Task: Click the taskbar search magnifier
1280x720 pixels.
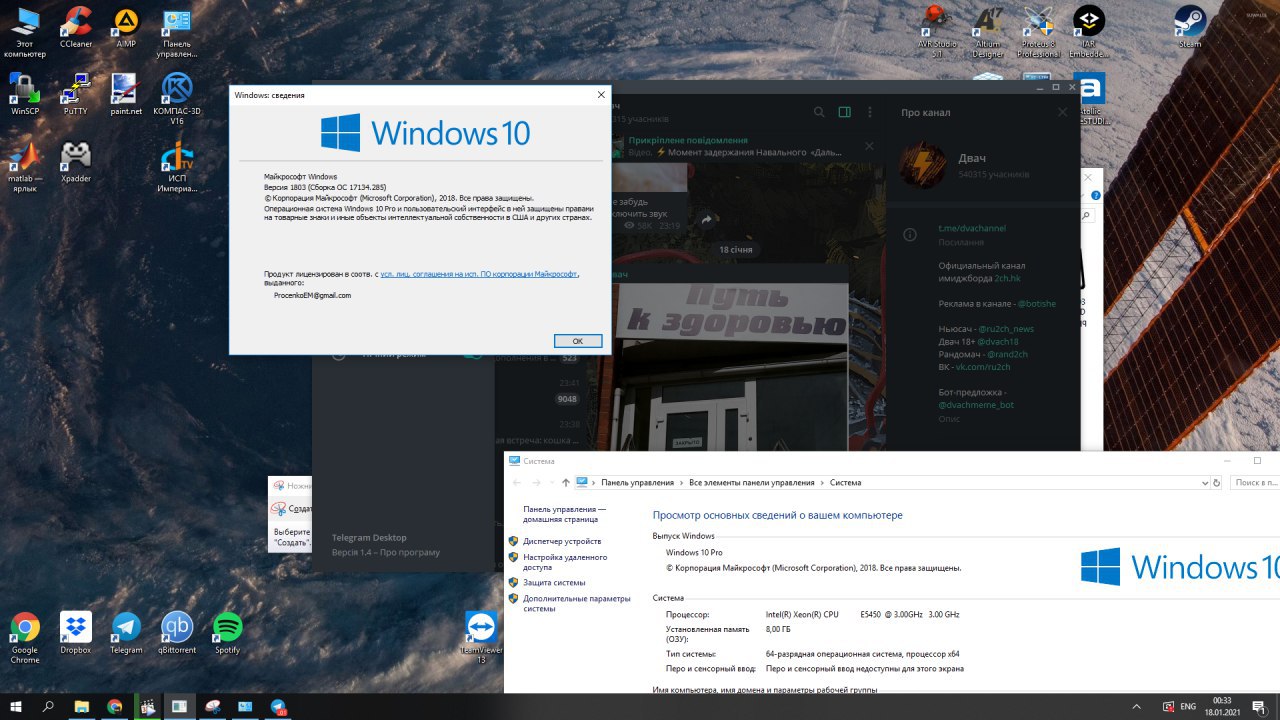Action: (48, 706)
